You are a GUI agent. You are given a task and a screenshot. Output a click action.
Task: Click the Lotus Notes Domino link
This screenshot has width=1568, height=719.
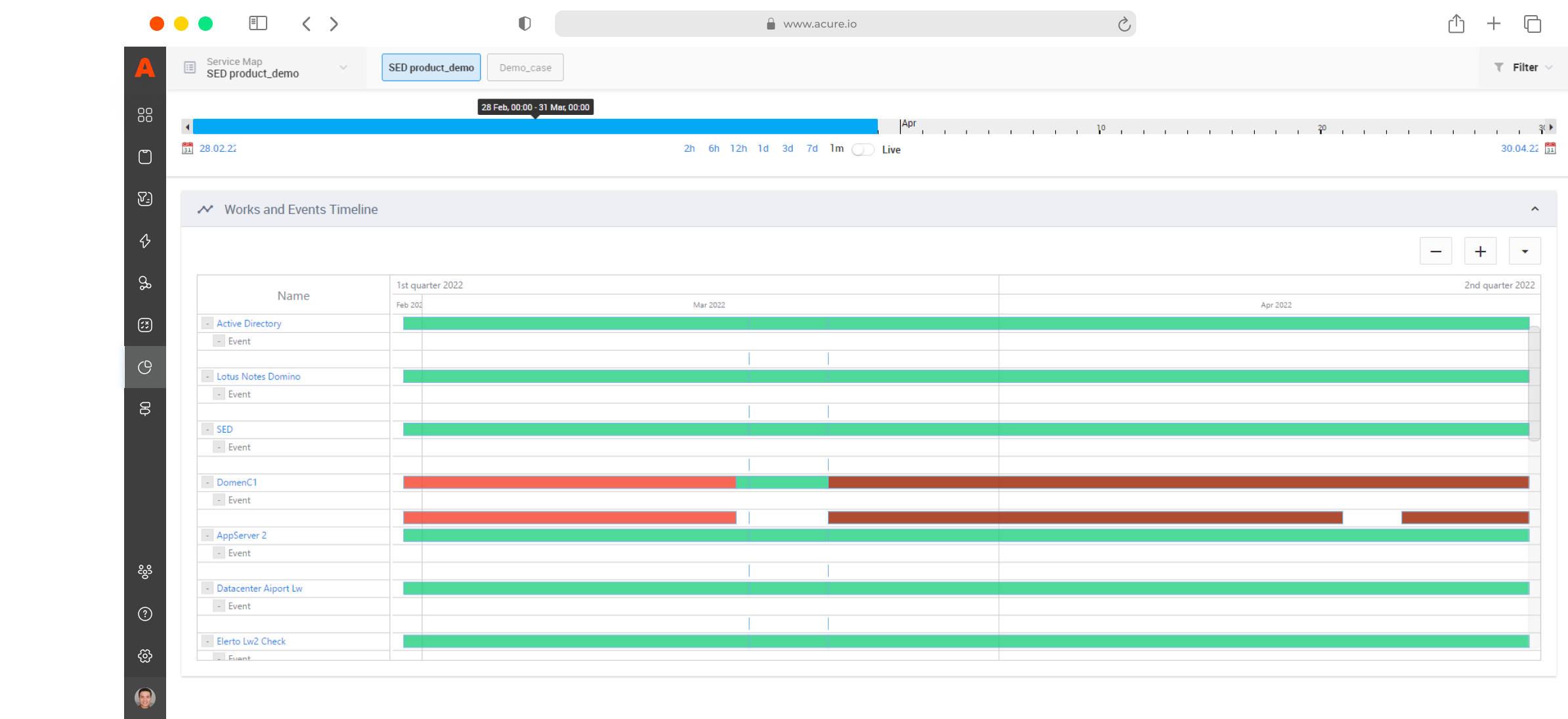258,377
